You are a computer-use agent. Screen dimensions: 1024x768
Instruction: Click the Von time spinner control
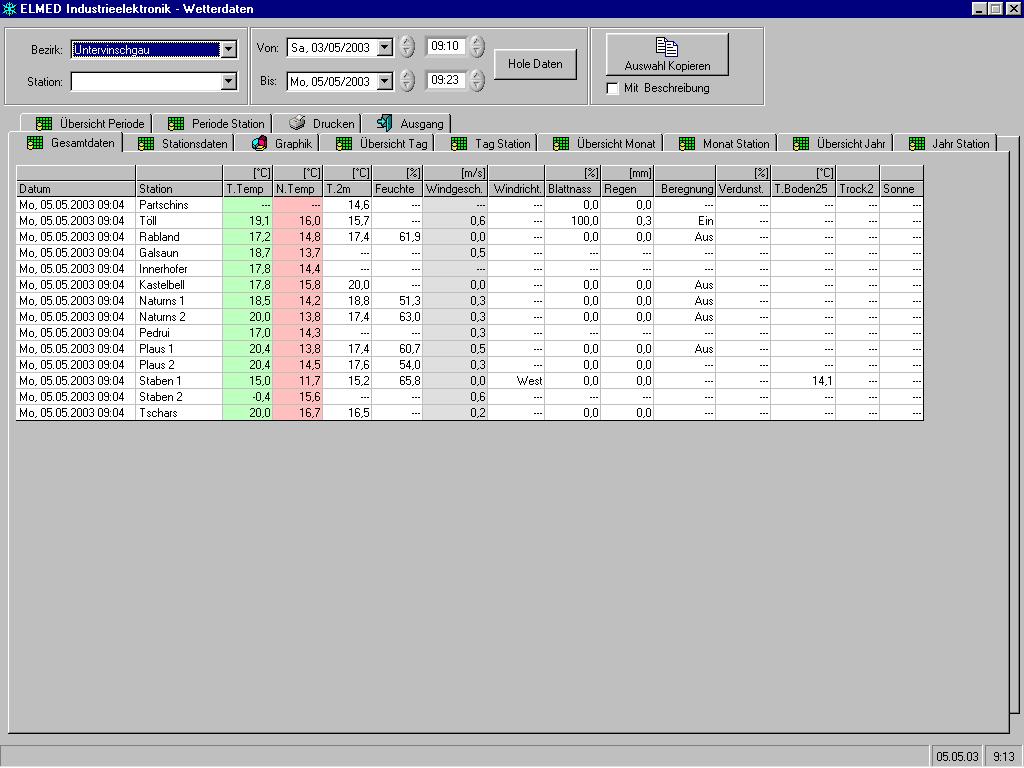pyautogui.click(x=477, y=46)
